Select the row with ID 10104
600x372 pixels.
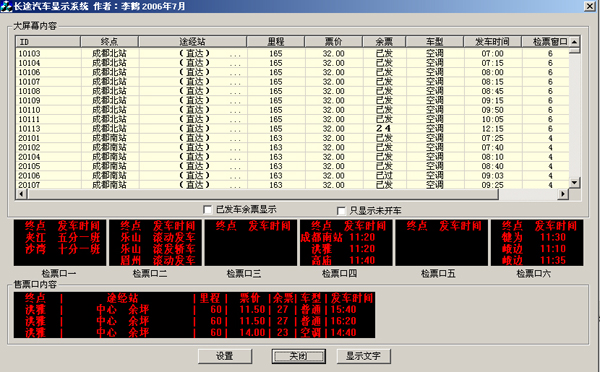tap(293, 63)
